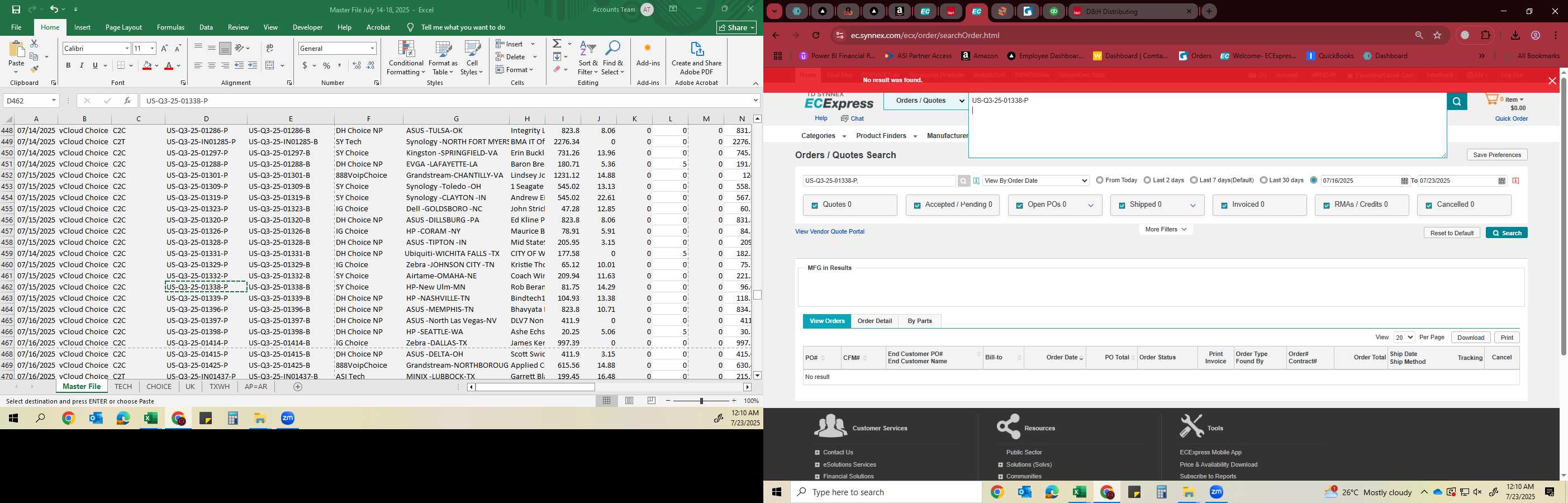Click the Cut scissors icon
The image size is (1568, 503).
[34, 44]
